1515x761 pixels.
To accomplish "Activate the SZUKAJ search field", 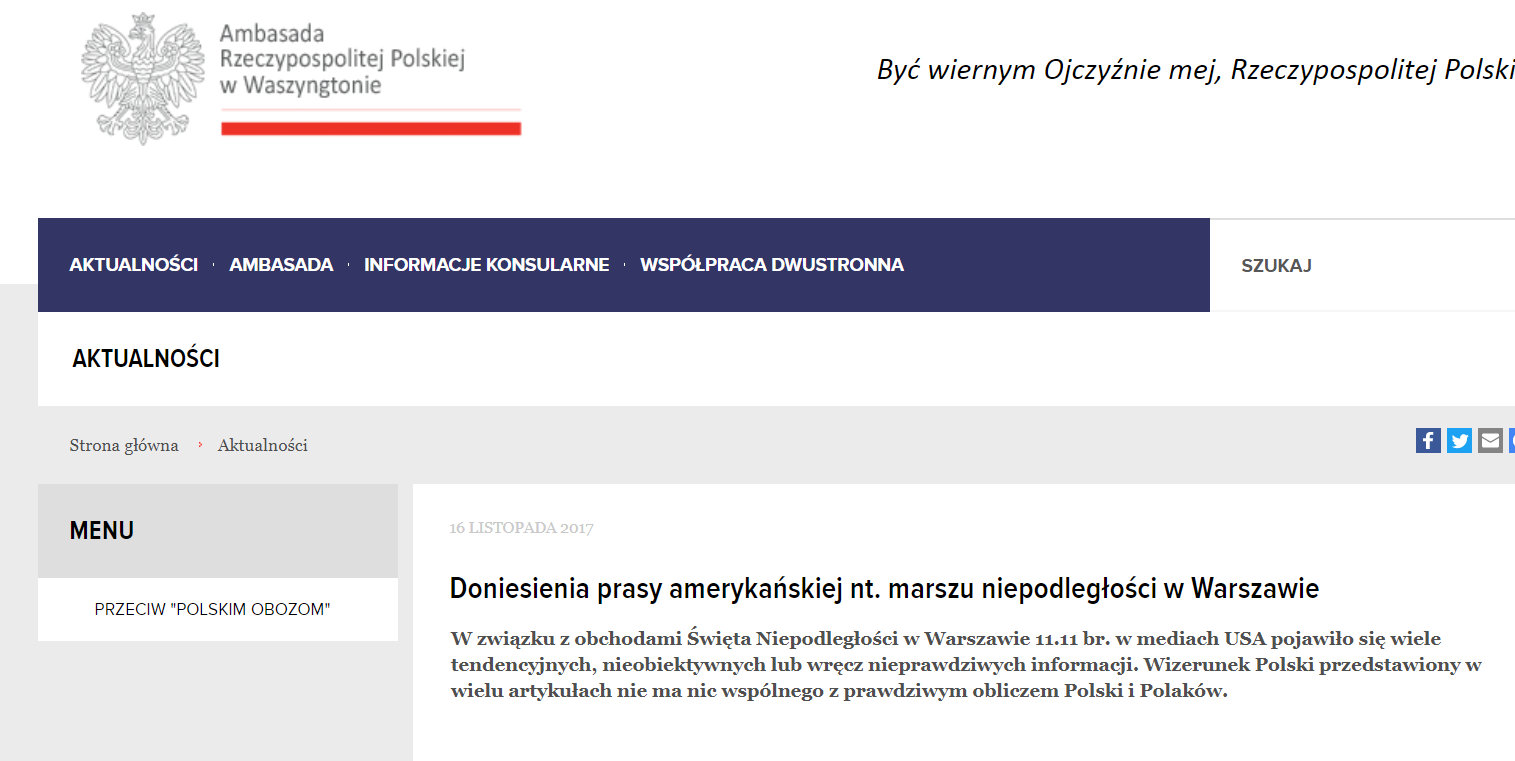I will 1277,264.
